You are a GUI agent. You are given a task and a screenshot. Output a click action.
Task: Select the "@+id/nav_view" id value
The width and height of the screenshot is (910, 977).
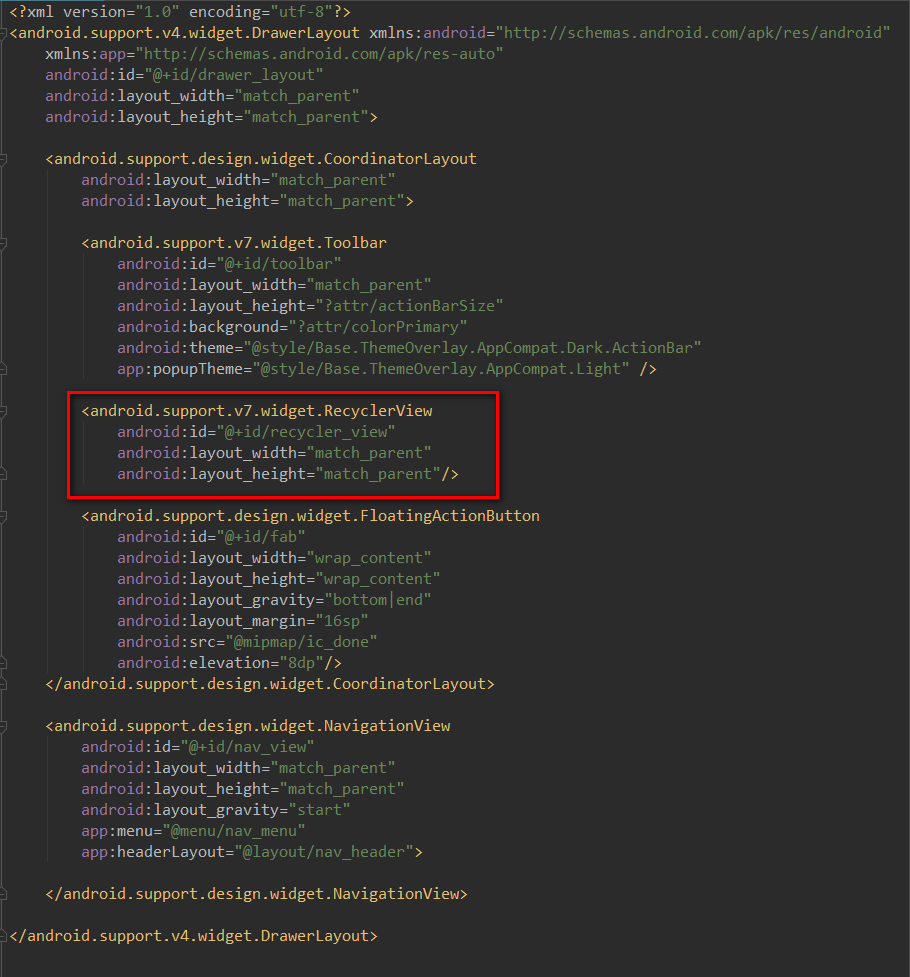247,747
